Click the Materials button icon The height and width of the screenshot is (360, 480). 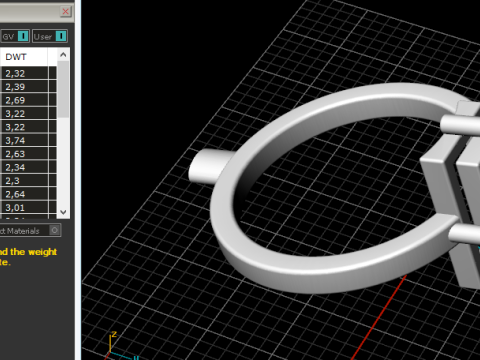coord(55,230)
